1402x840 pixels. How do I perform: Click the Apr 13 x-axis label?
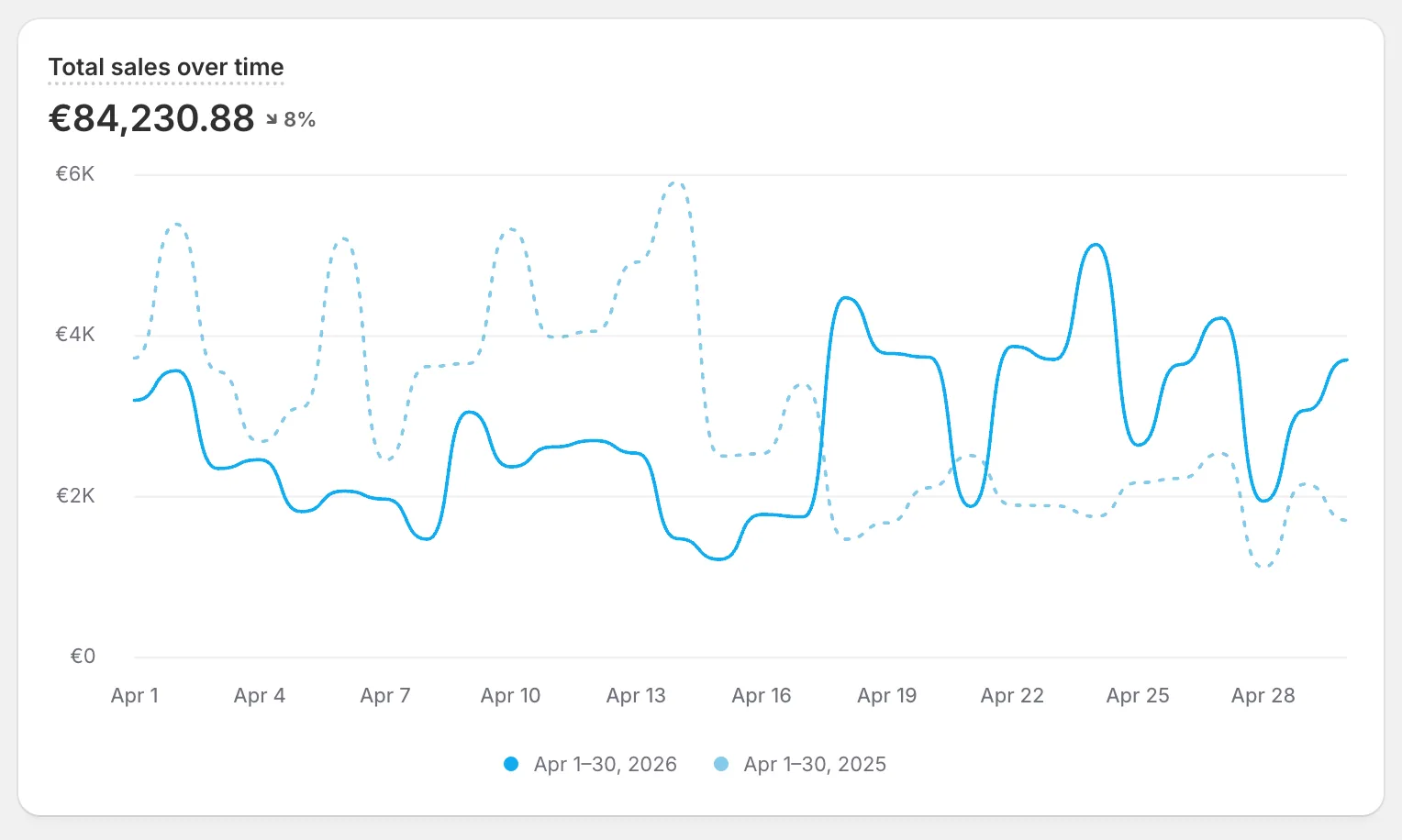click(636, 695)
